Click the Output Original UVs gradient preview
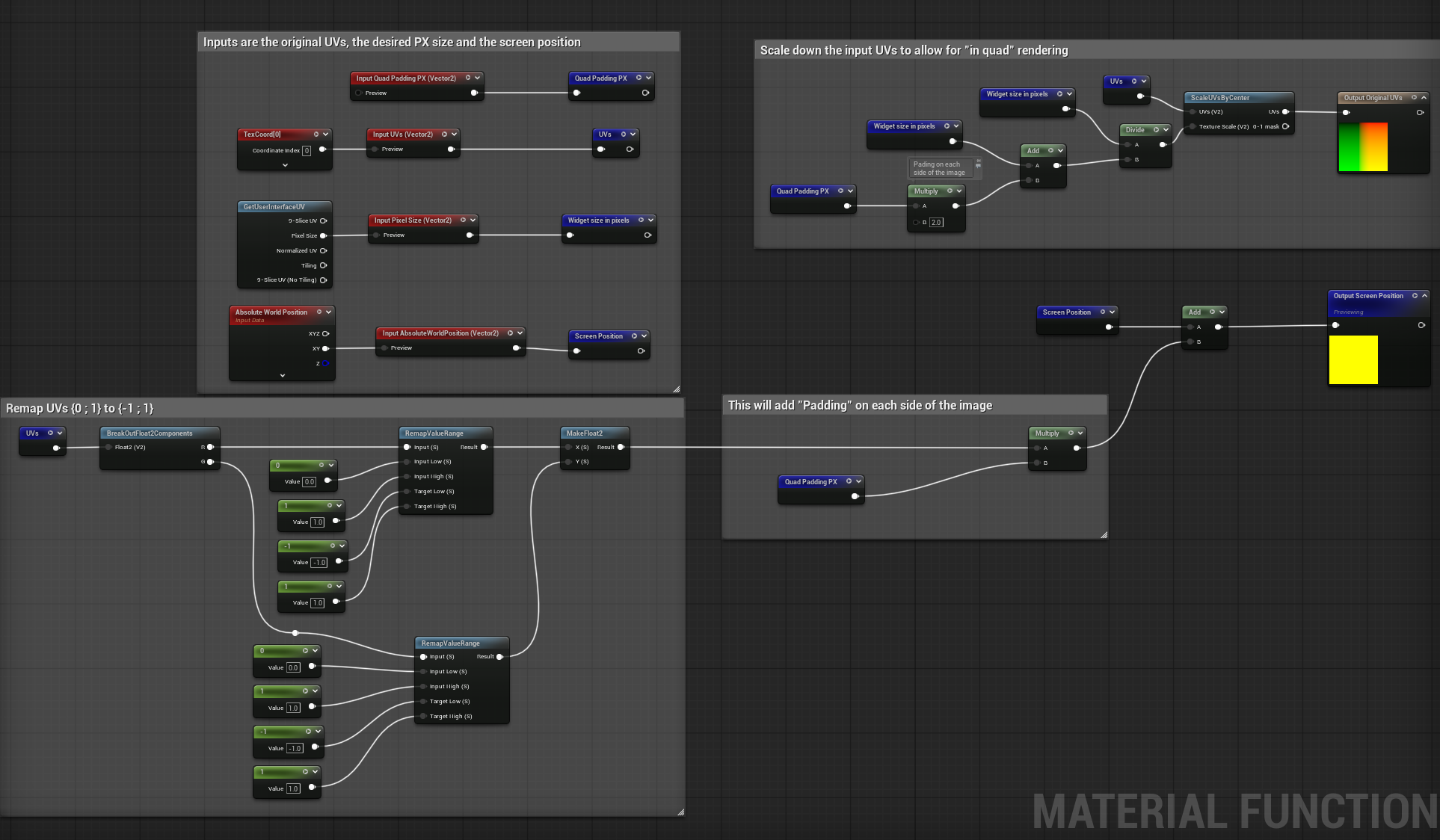The height and width of the screenshot is (840, 1440). (x=1363, y=147)
